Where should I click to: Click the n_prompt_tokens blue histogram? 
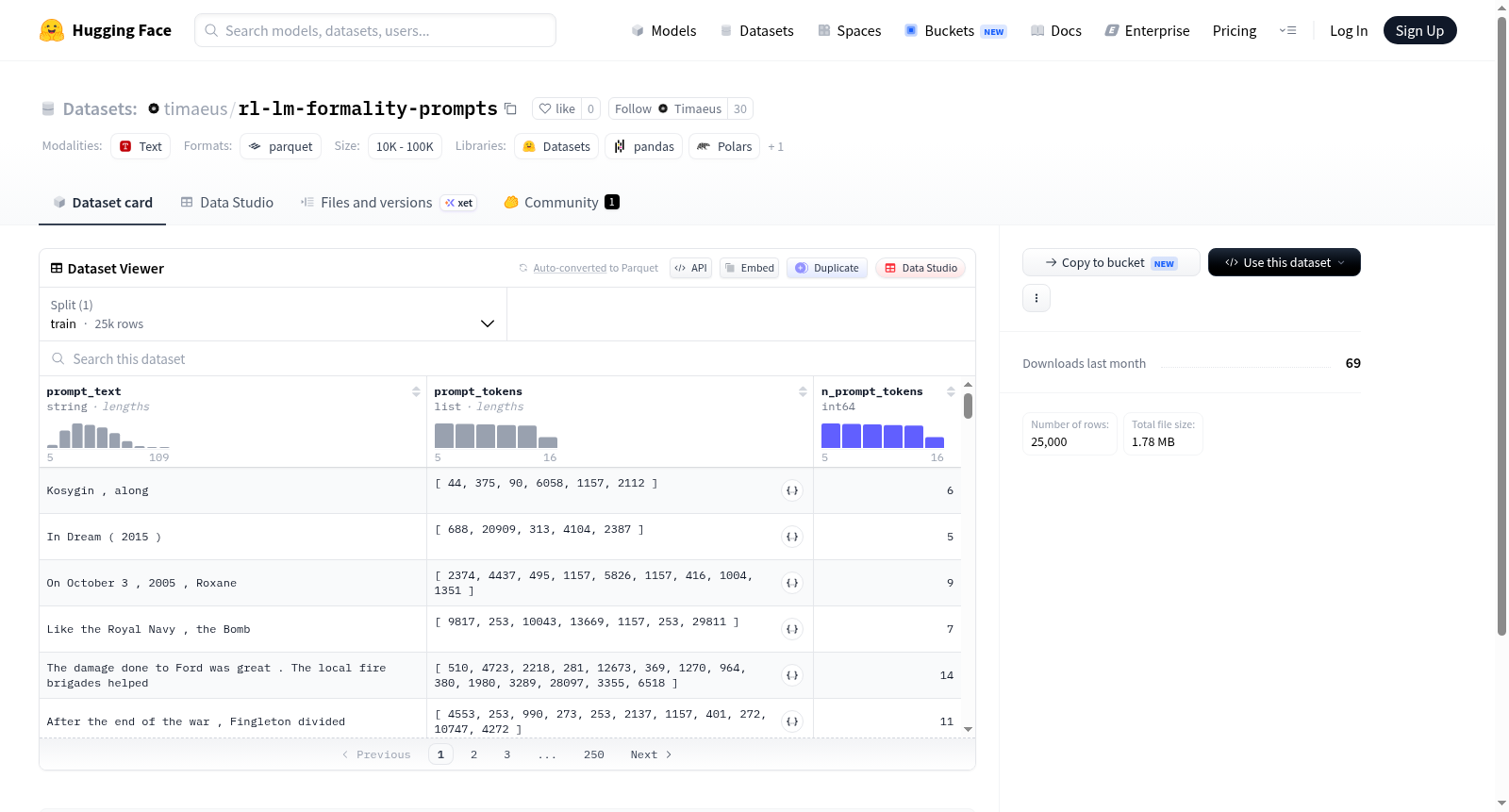coord(883,436)
